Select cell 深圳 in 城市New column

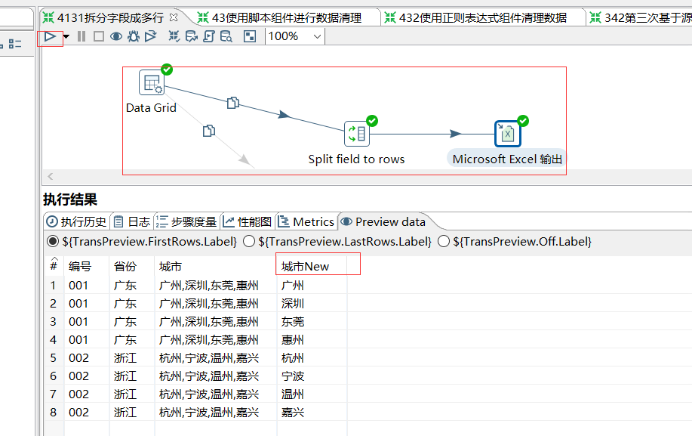click(x=312, y=303)
